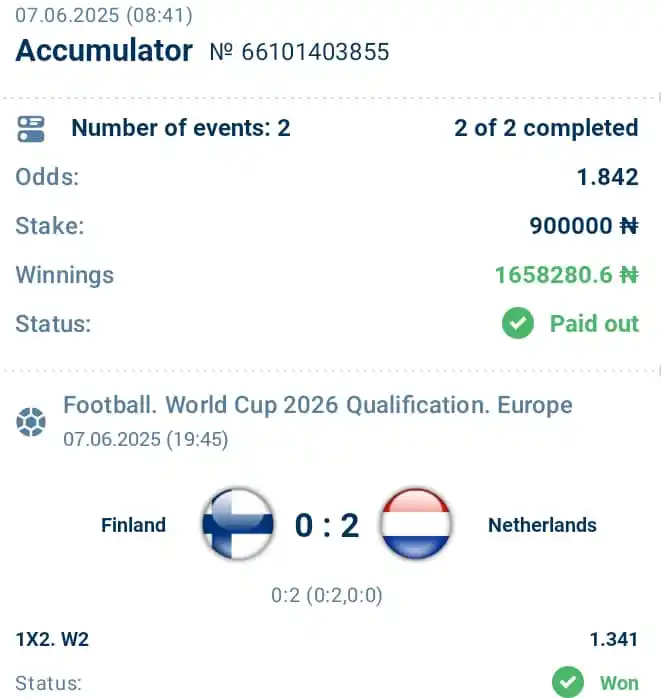The image size is (661, 698).
Task: Click the Naira symbol beside stake
Action: [x=629, y=226]
